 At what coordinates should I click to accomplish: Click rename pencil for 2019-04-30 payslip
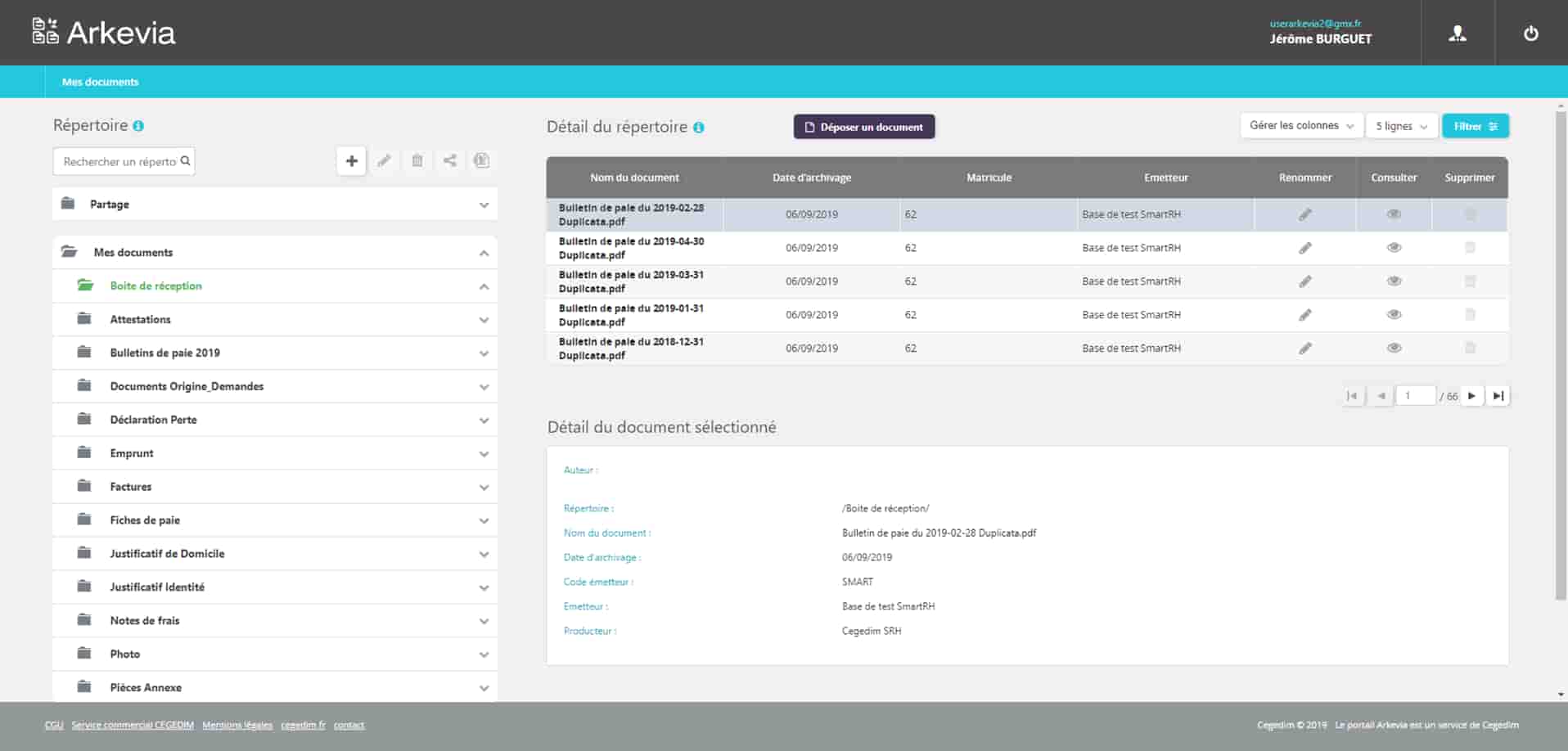pyautogui.click(x=1304, y=248)
